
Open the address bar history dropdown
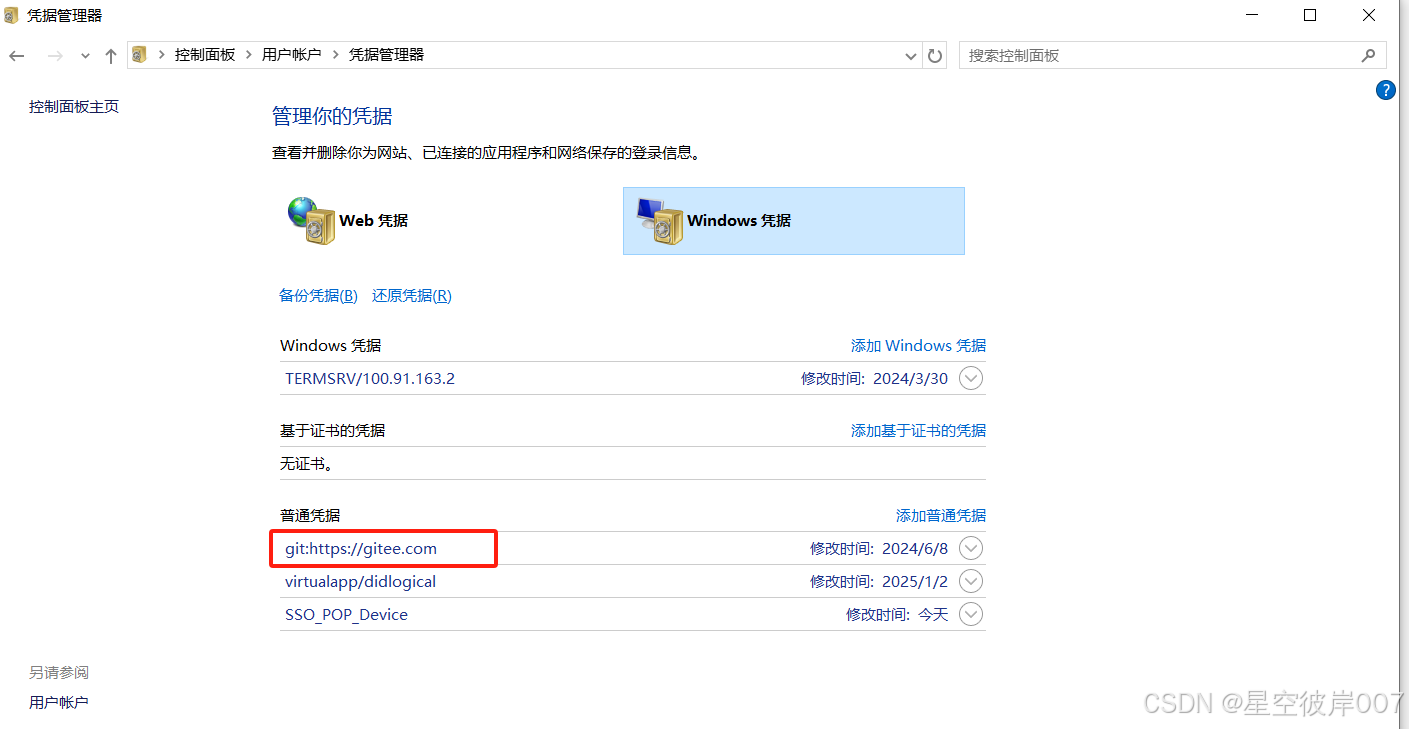(911, 56)
